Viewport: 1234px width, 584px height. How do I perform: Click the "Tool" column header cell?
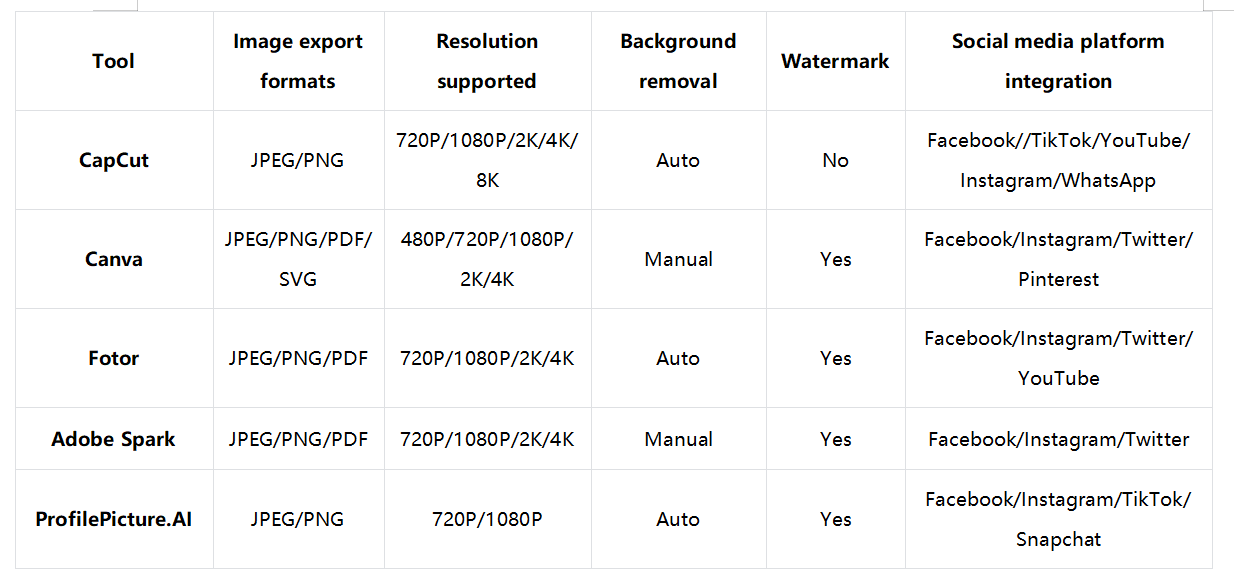(113, 61)
